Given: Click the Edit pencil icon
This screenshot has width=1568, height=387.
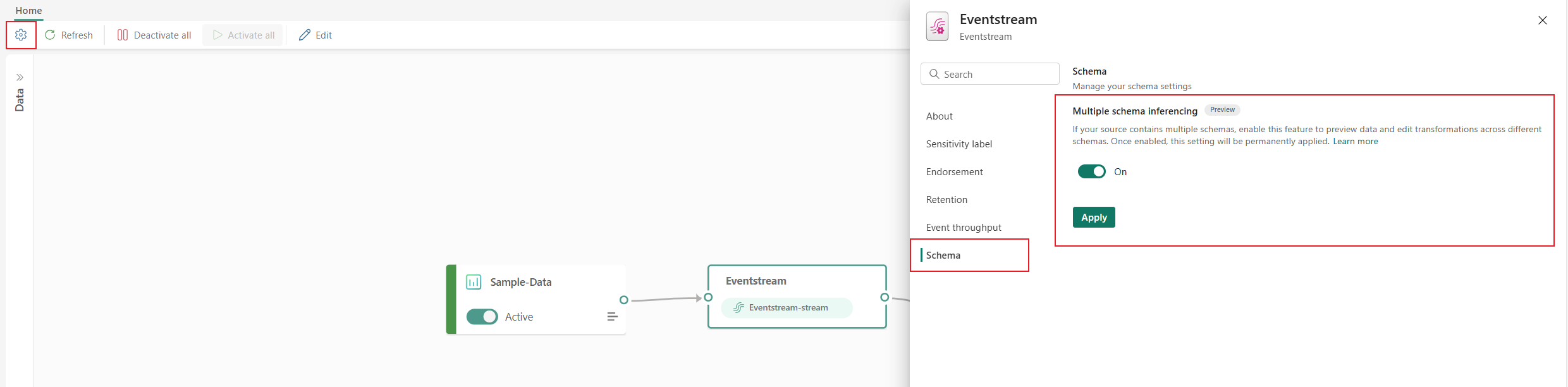Looking at the screenshot, I should 305,35.
